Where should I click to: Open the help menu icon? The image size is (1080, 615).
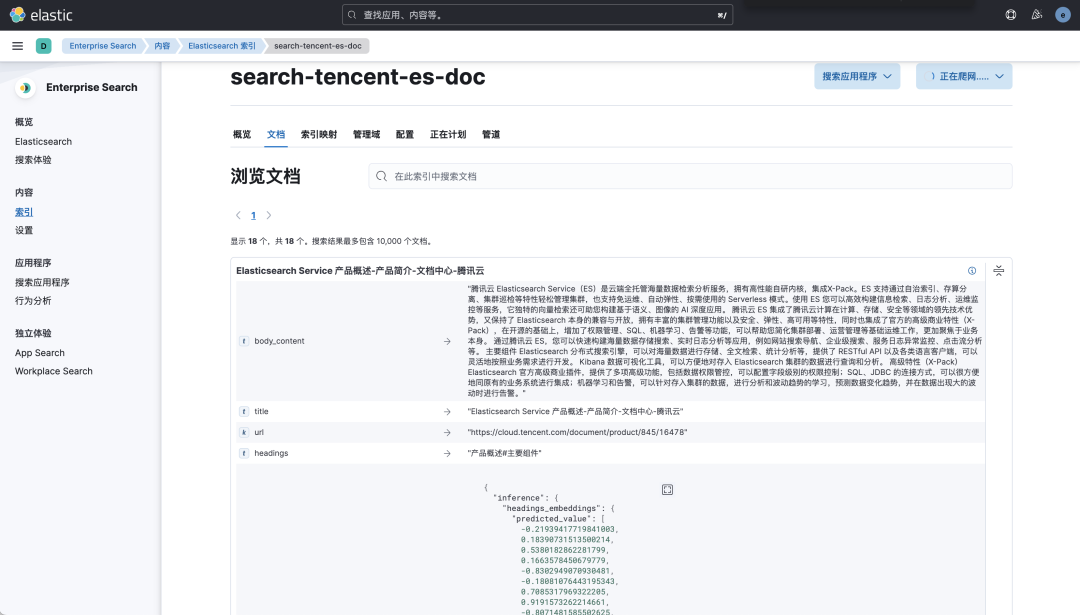(1010, 14)
